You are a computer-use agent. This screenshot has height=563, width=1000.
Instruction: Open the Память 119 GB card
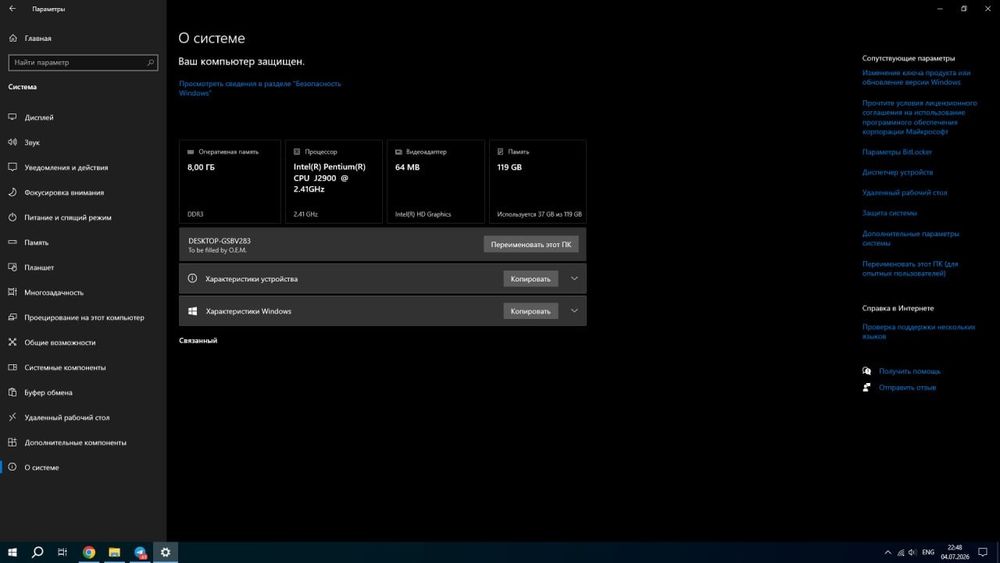pyautogui.click(x=538, y=182)
